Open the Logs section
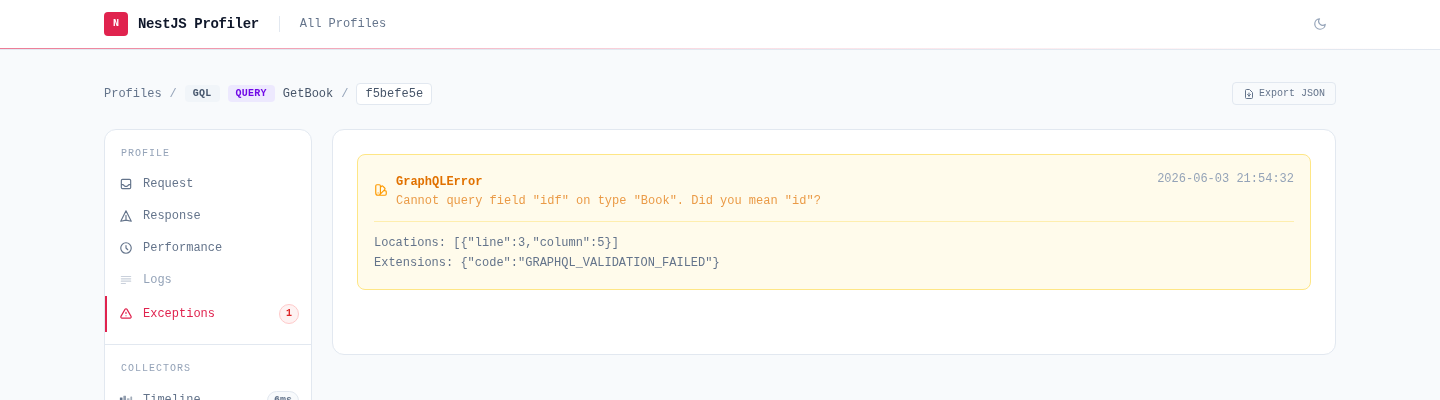The width and height of the screenshot is (1440, 400). pos(208,280)
